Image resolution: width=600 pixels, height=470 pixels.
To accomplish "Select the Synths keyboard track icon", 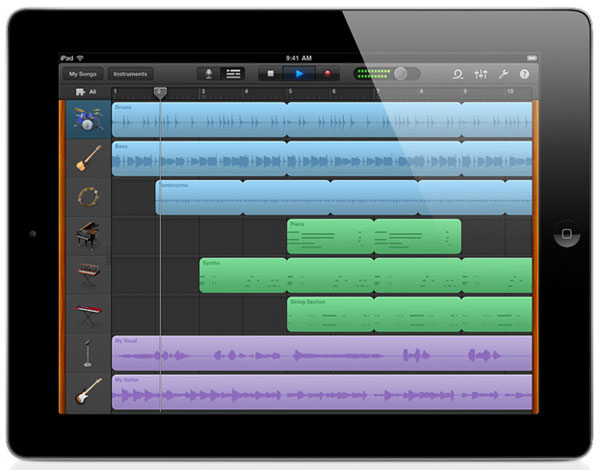I will pyautogui.click(x=88, y=275).
